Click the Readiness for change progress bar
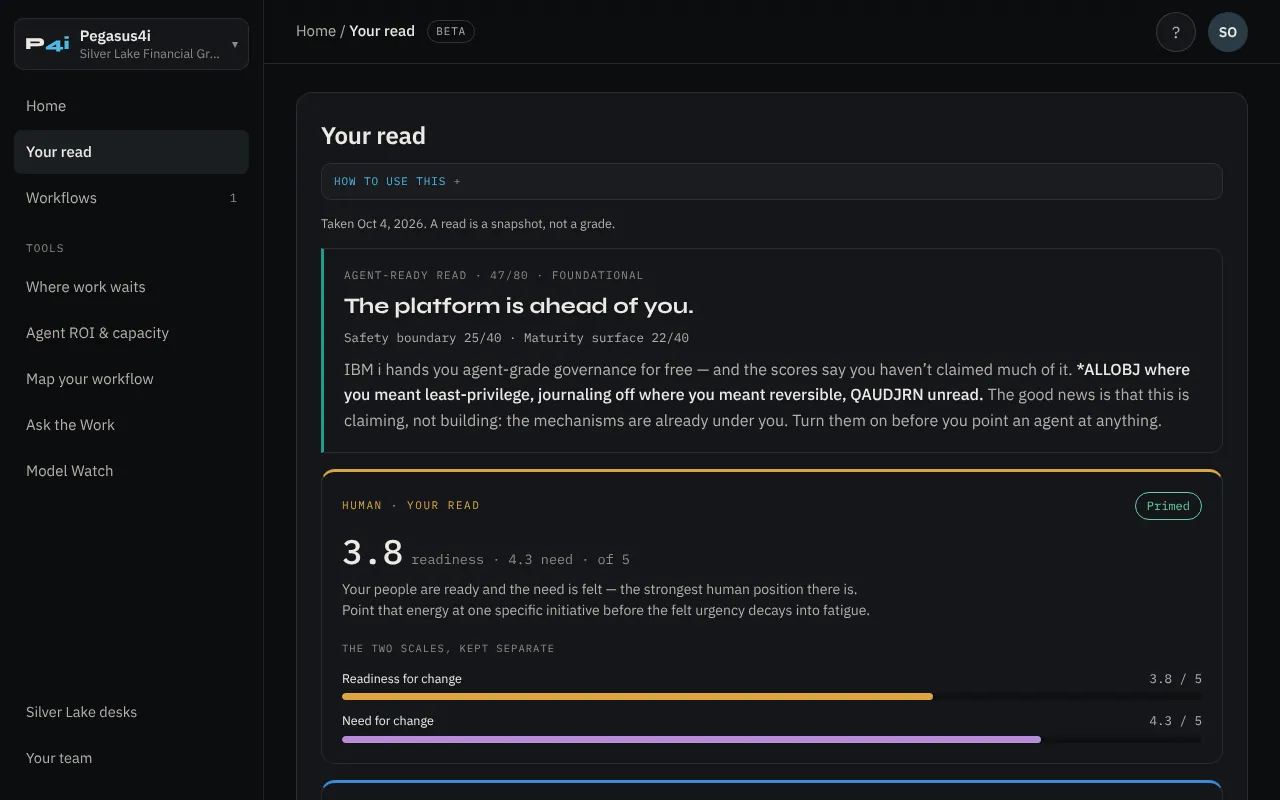 772,696
